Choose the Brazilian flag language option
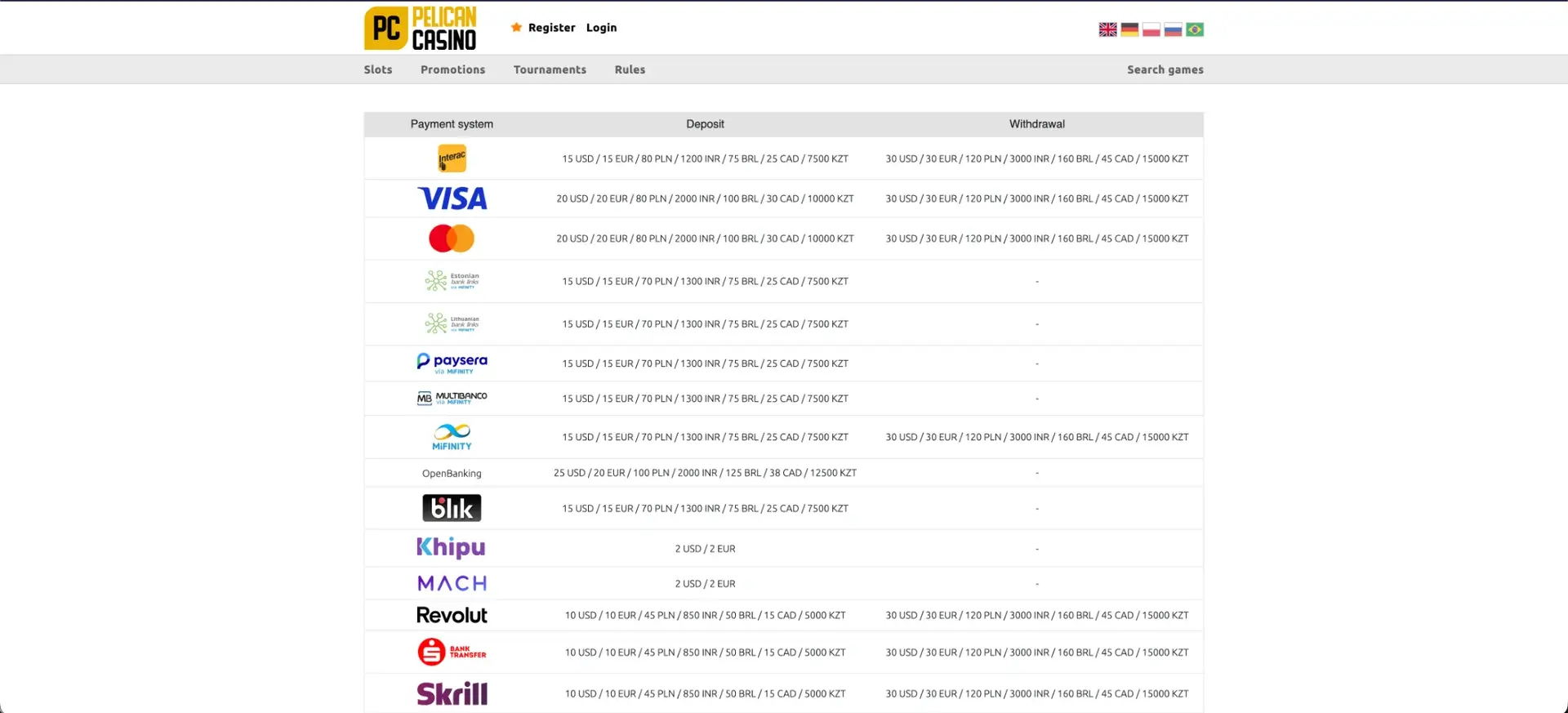Viewport: 1568px width, 713px height. coord(1195,29)
